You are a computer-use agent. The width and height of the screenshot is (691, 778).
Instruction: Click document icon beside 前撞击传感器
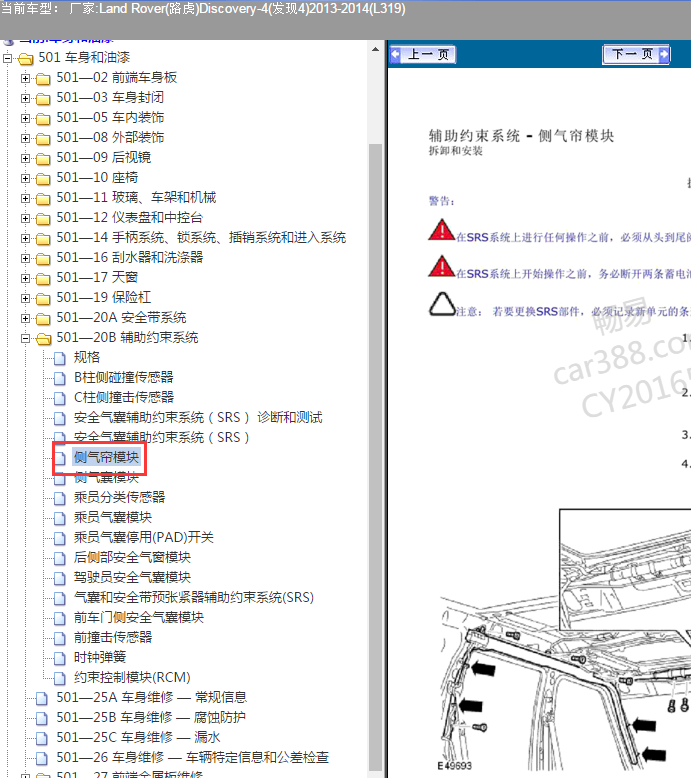(60, 638)
